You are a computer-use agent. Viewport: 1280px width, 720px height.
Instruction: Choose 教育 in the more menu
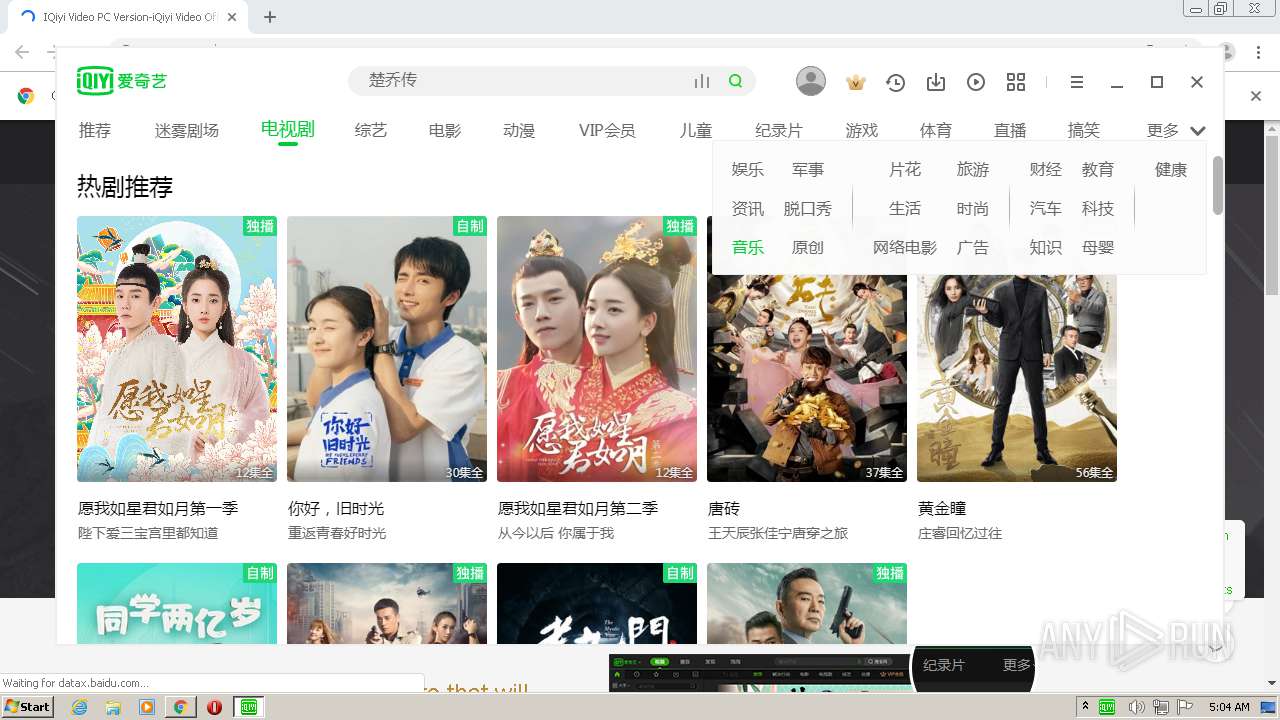(1098, 170)
